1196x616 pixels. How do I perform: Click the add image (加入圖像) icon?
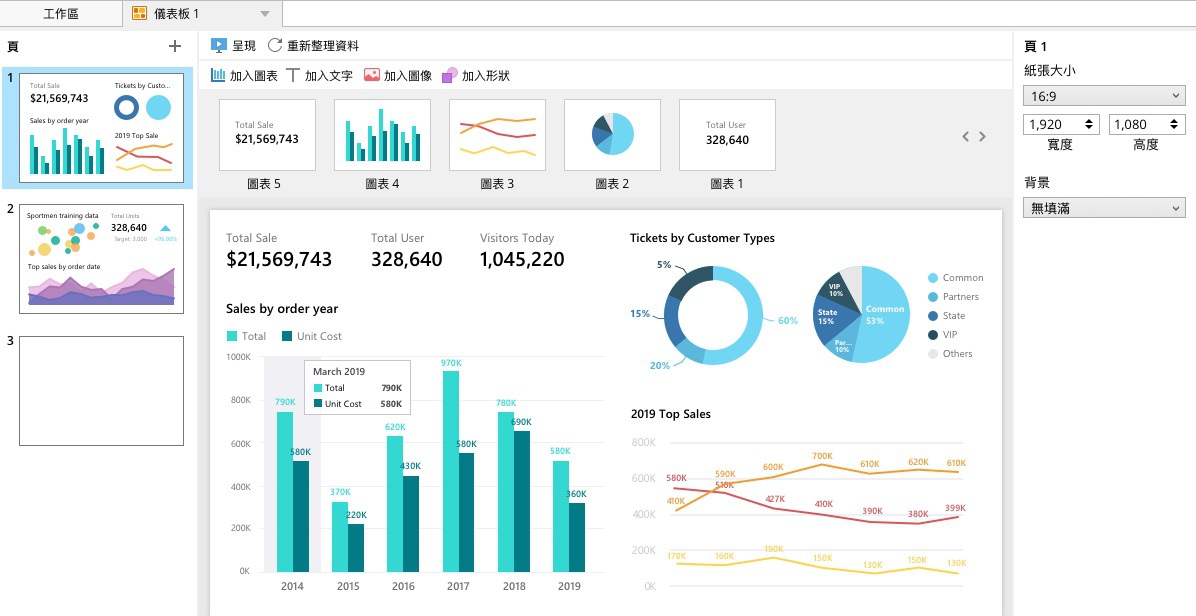[372, 75]
